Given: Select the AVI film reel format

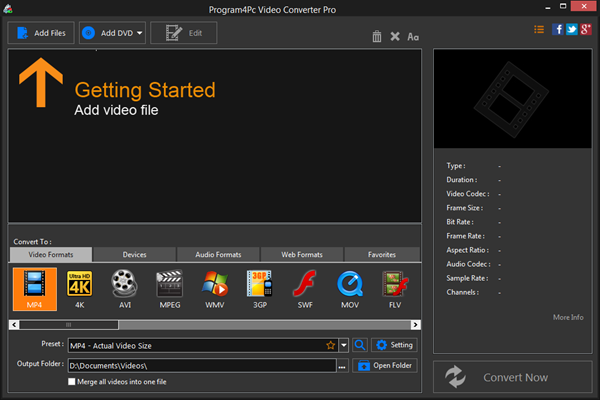Looking at the screenshot, I should (x=125, y=289).
